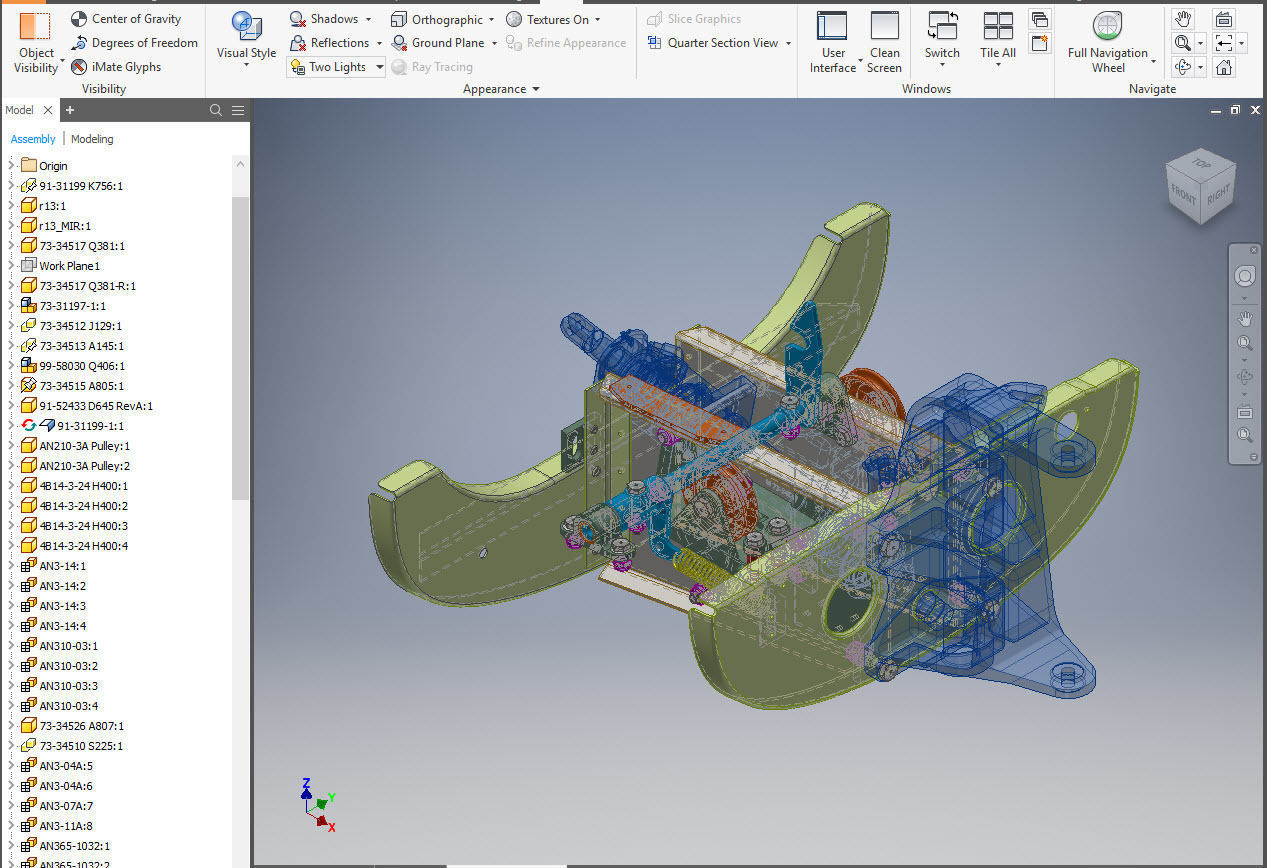Toggle Degrees of Freedom display

coord(134,43)
